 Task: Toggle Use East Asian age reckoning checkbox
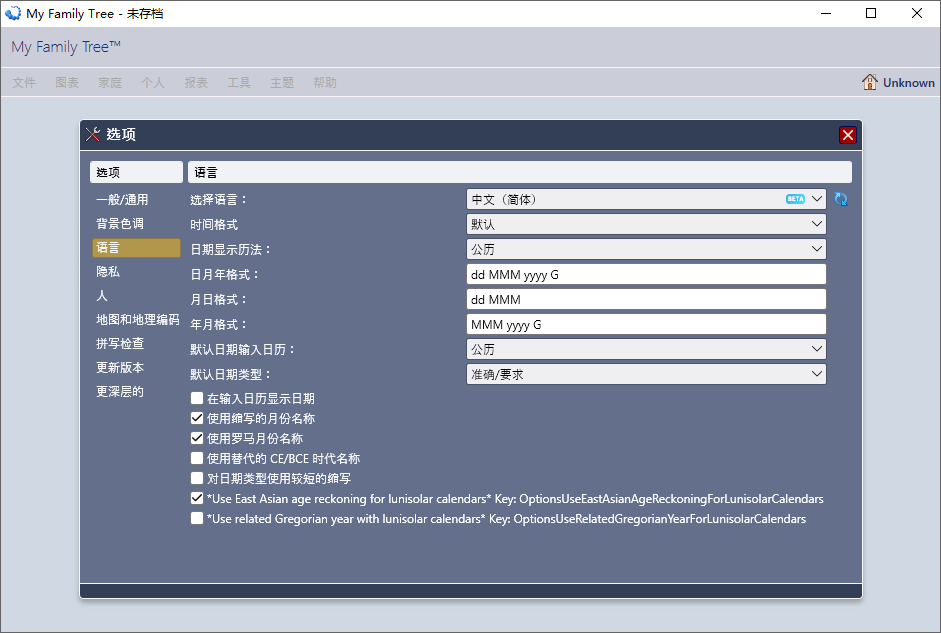[197, 498]
